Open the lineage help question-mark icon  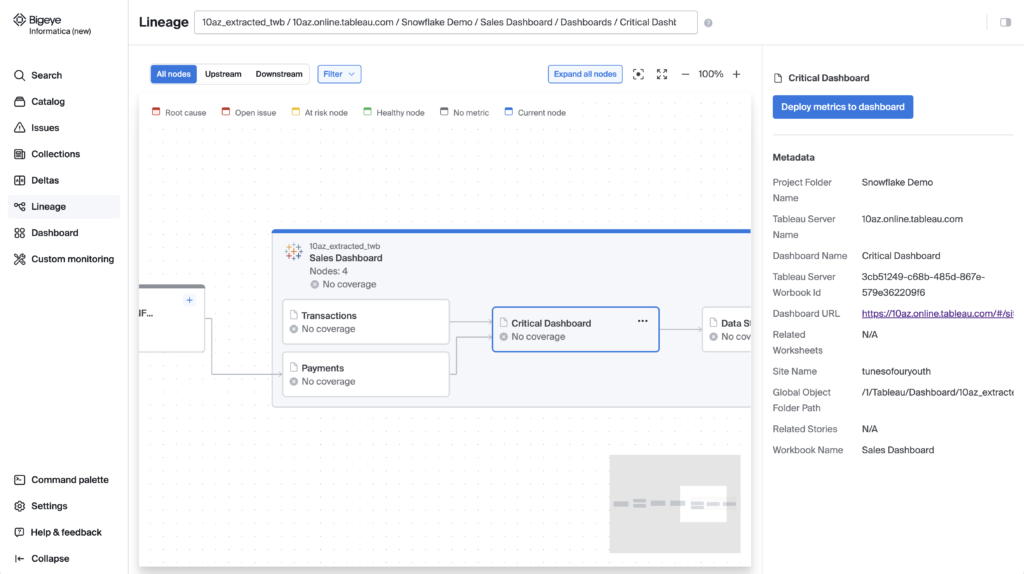pyautogui.click(x=708, y=23)
